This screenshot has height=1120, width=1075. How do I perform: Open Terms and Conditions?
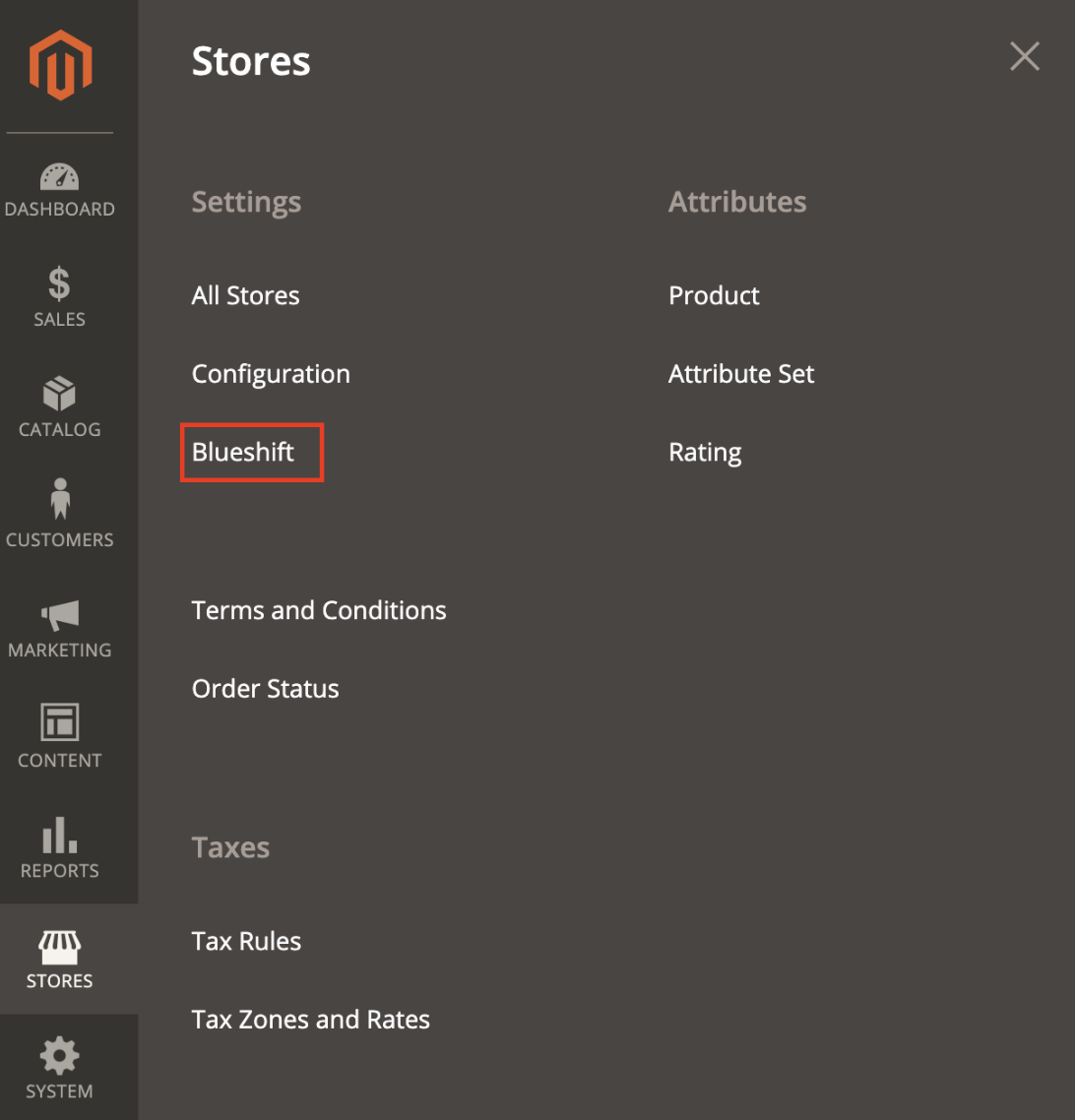pos(319,610)
